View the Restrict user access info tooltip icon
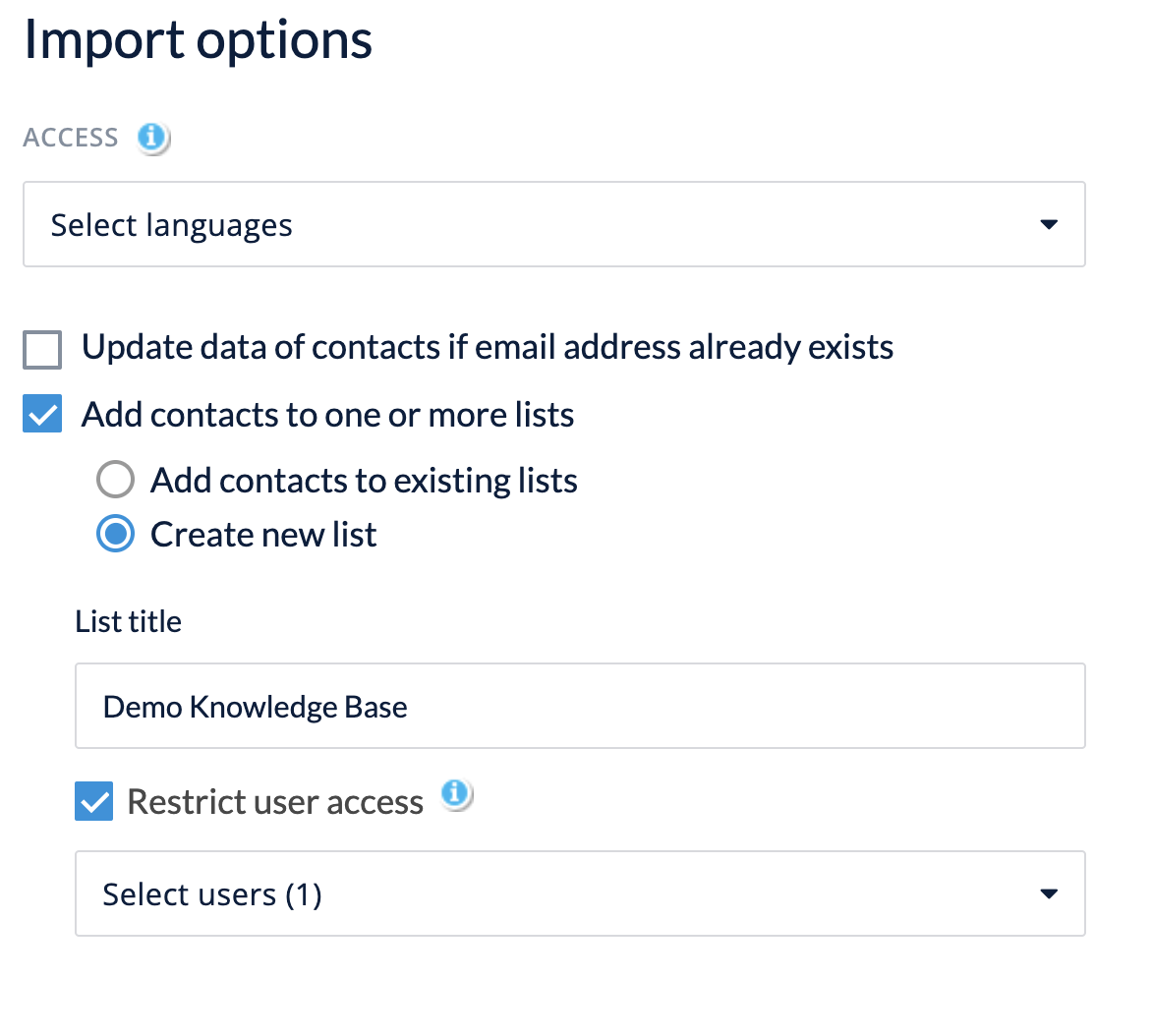 pos(456,795)
